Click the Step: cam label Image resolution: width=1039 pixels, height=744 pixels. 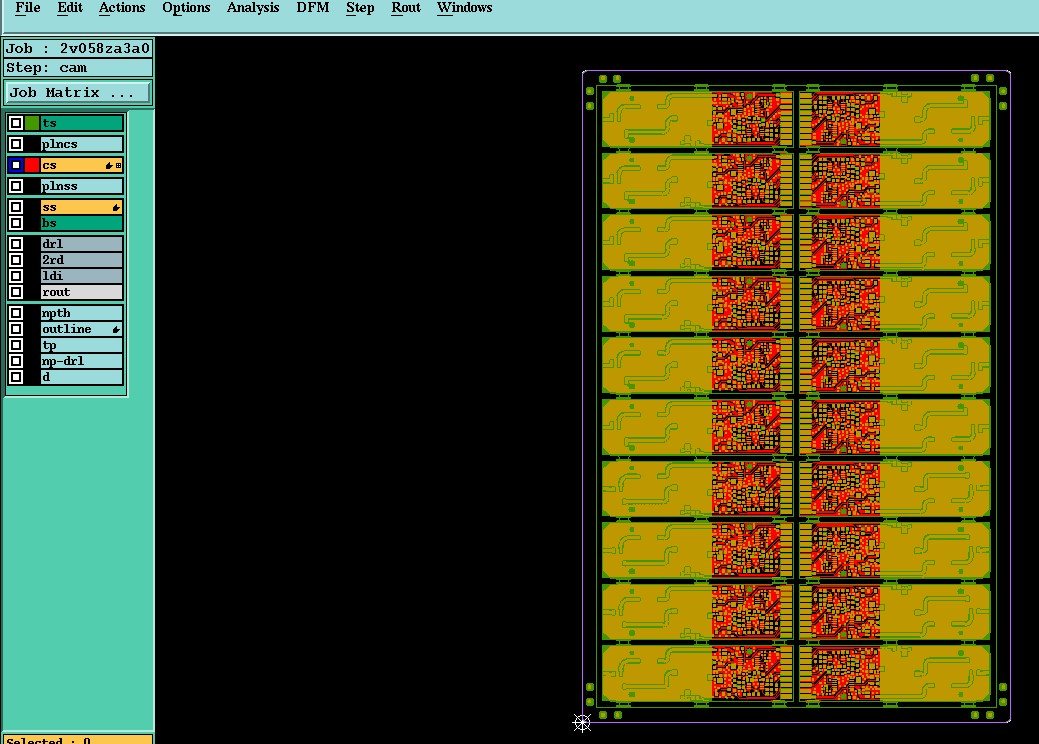(78, 68)
